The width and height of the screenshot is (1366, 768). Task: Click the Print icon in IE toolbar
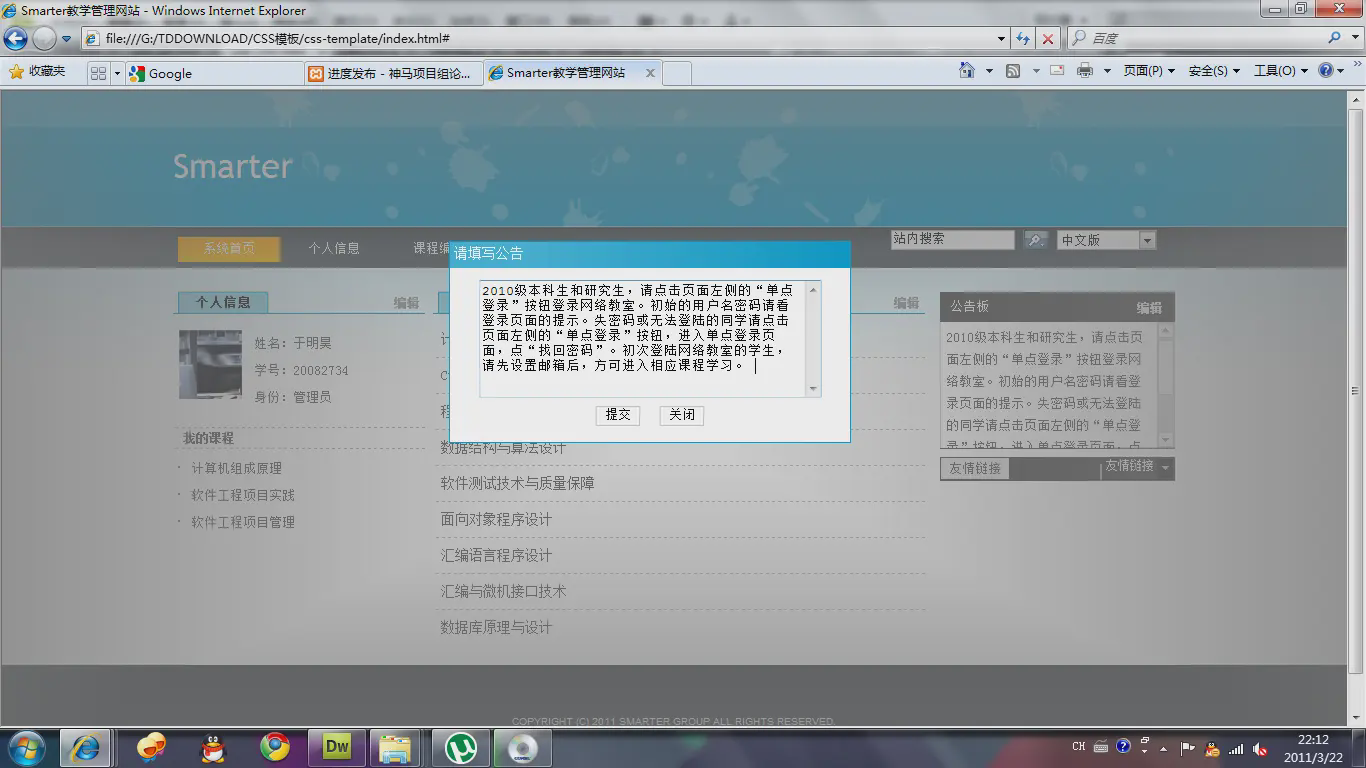point(1085,71)
